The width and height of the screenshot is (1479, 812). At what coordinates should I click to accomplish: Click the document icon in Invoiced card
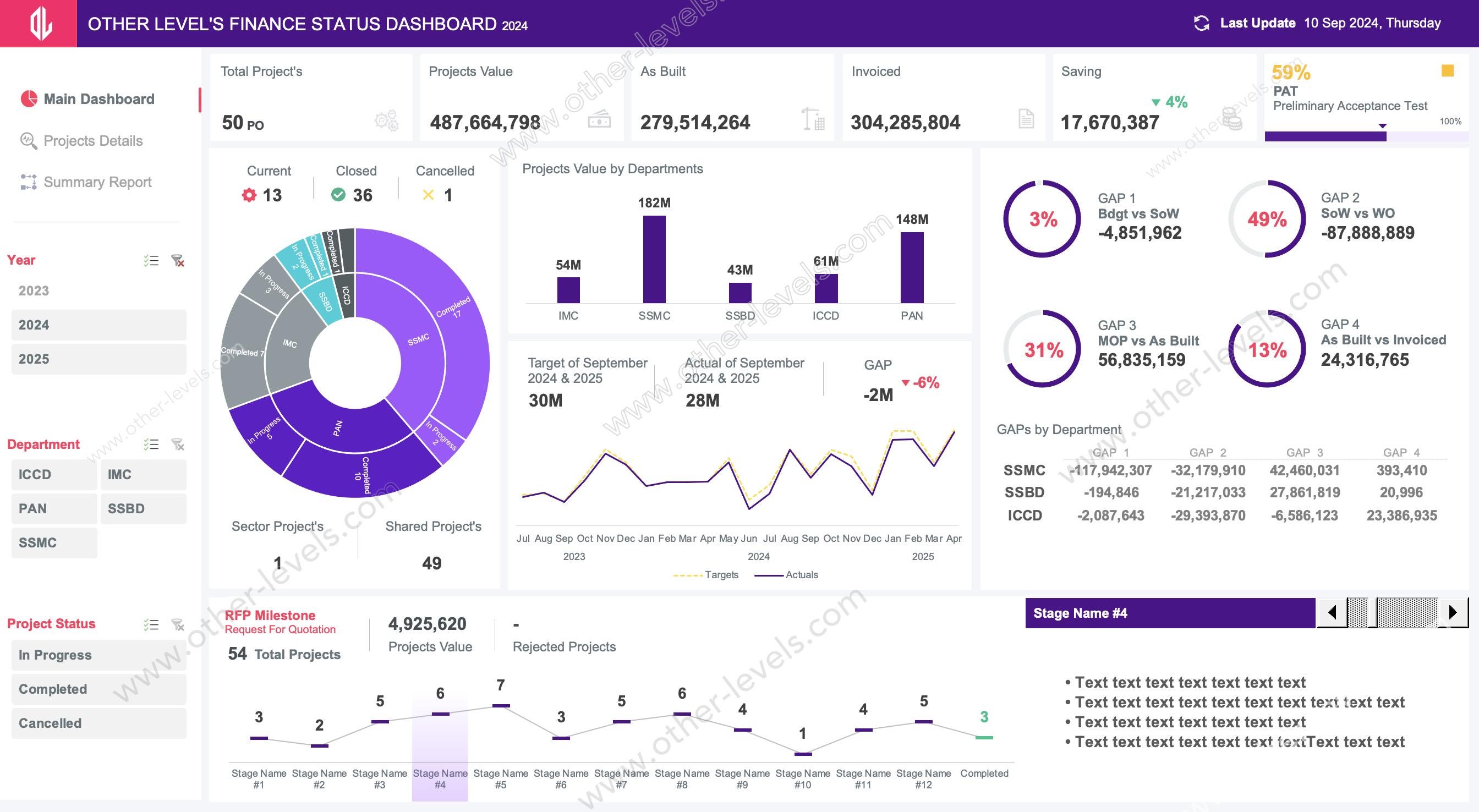[1026, 119]
